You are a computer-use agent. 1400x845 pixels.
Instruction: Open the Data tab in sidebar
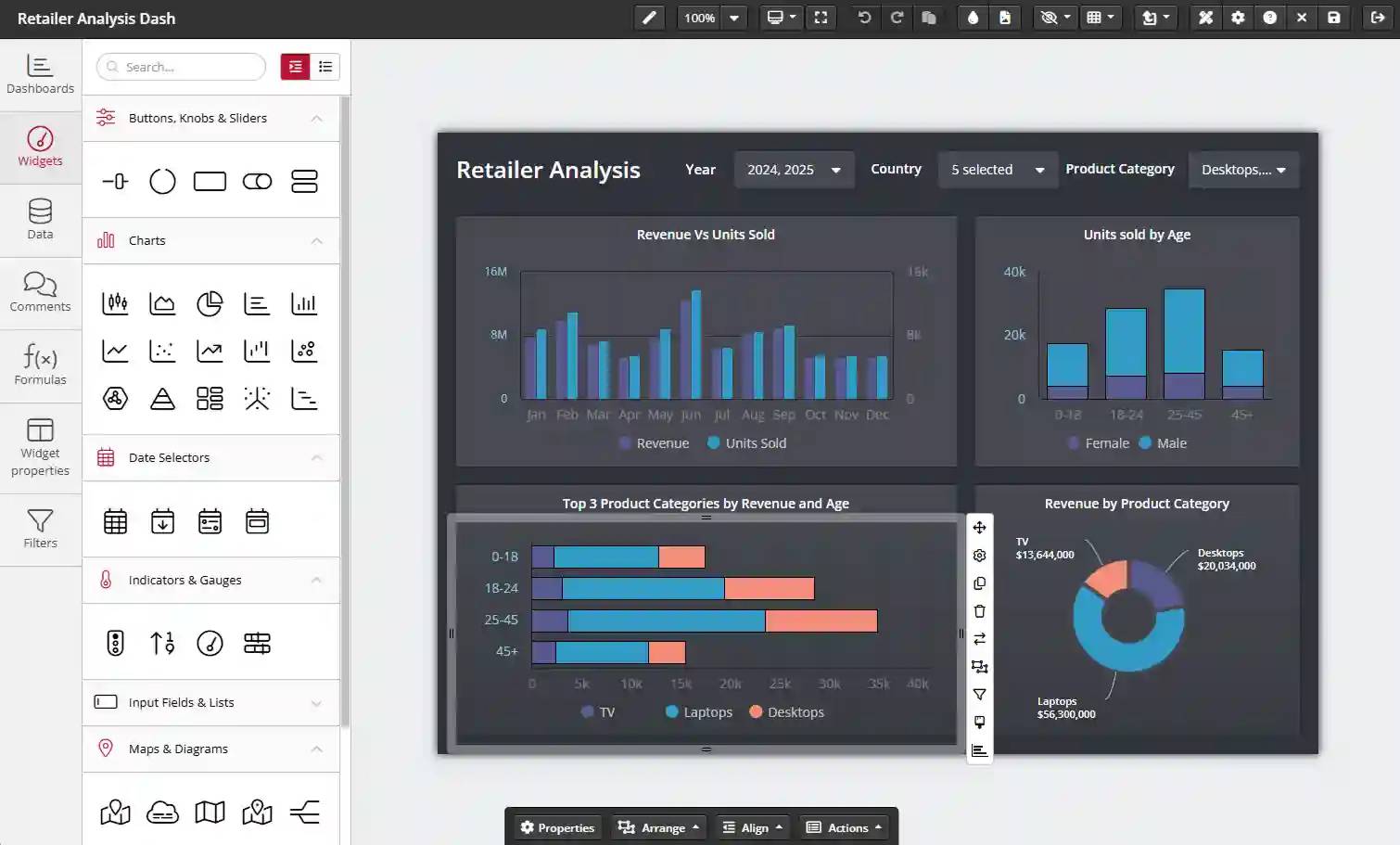(x=40, y=220)
